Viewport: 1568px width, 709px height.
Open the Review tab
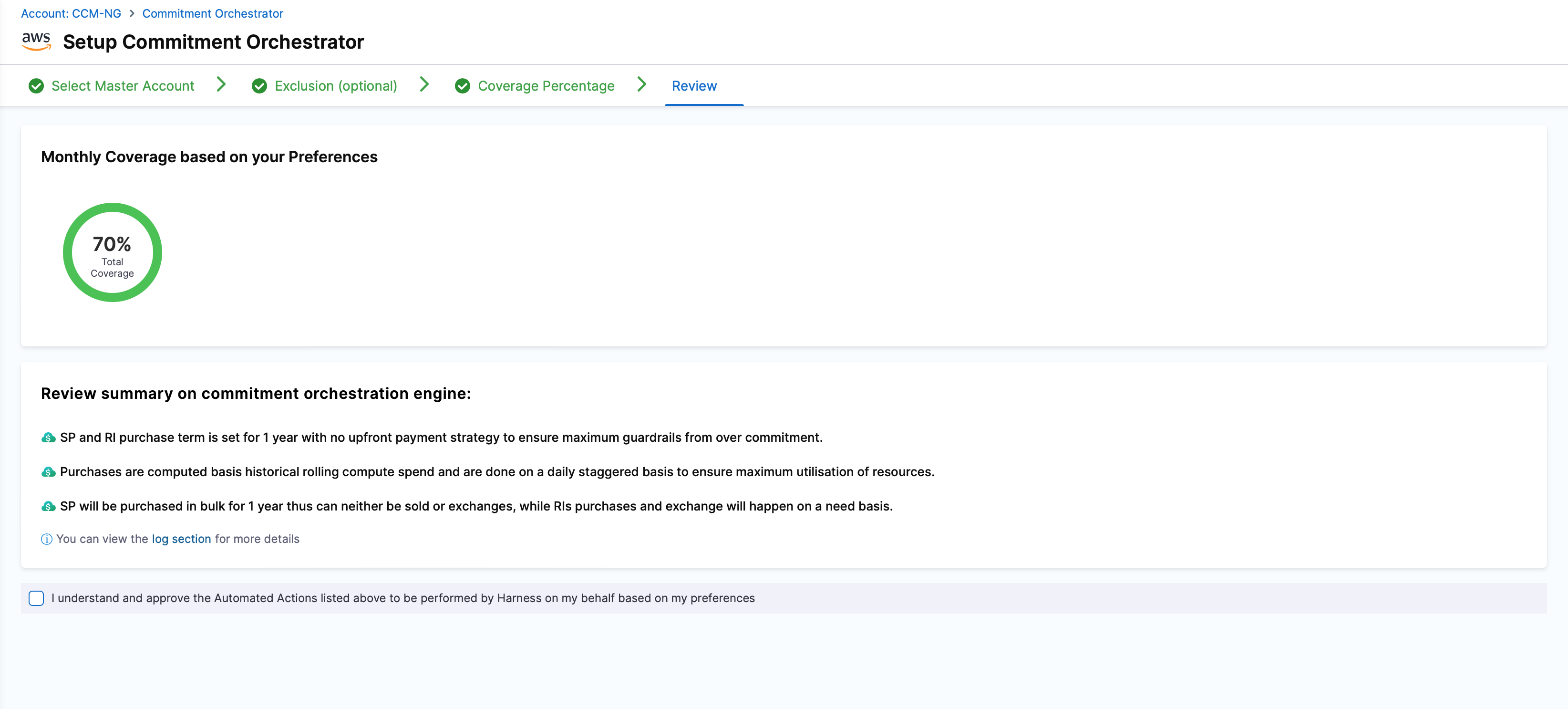694,86
